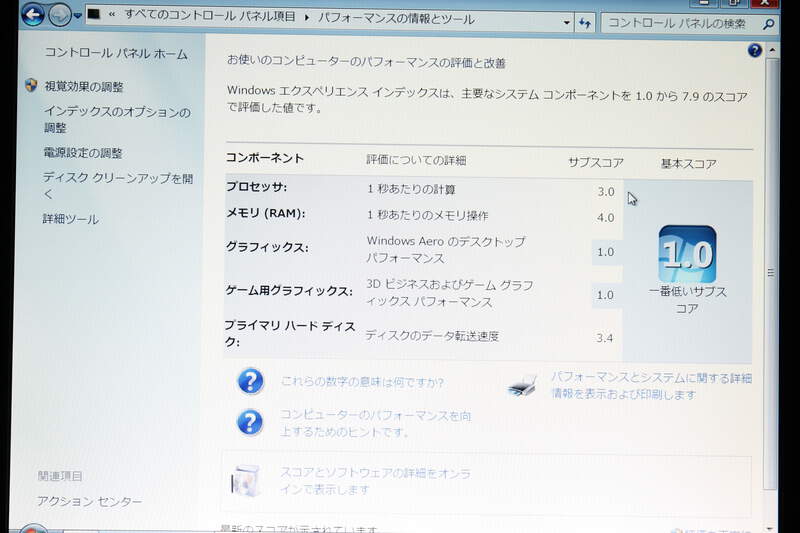
Task: Click the search magnifier icon
Action: 768,24
